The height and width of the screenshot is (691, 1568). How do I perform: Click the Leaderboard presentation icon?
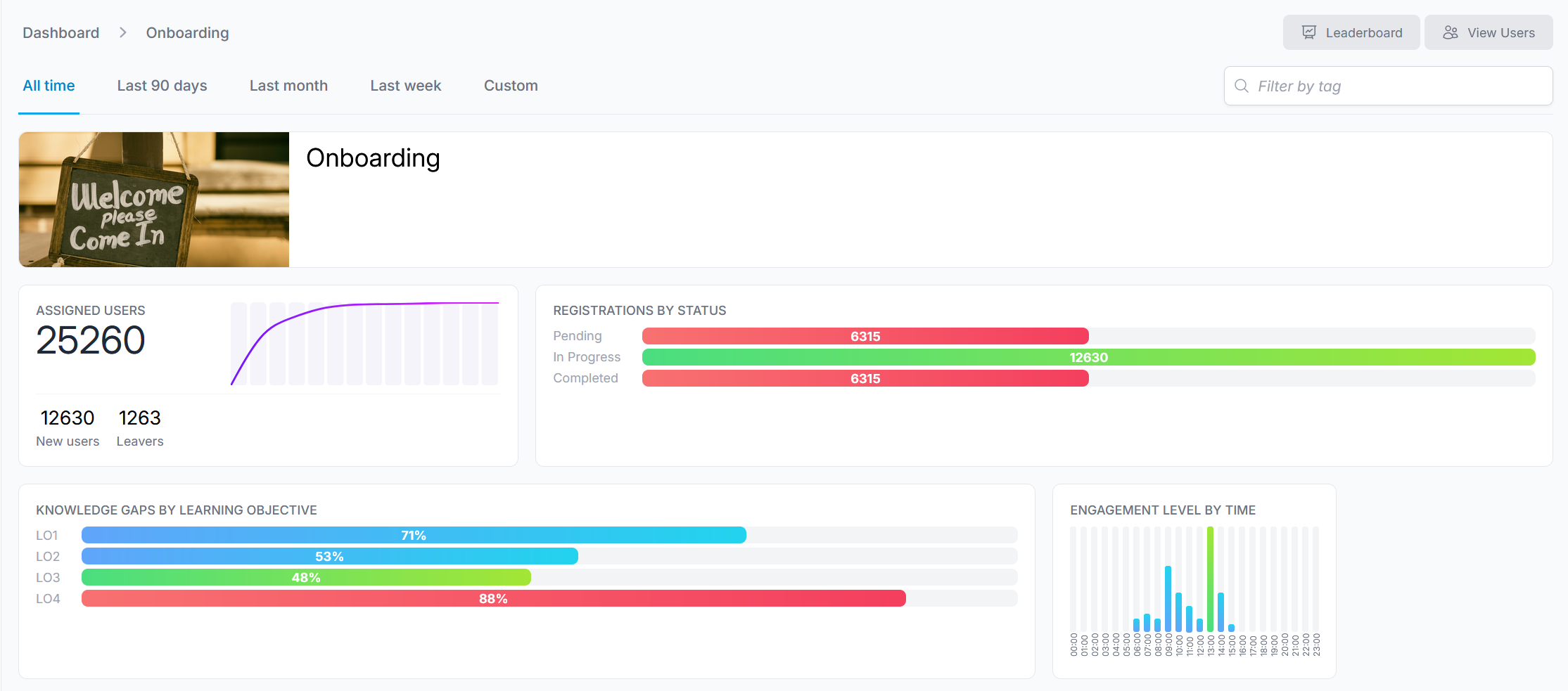click(x=1308, y=32)
